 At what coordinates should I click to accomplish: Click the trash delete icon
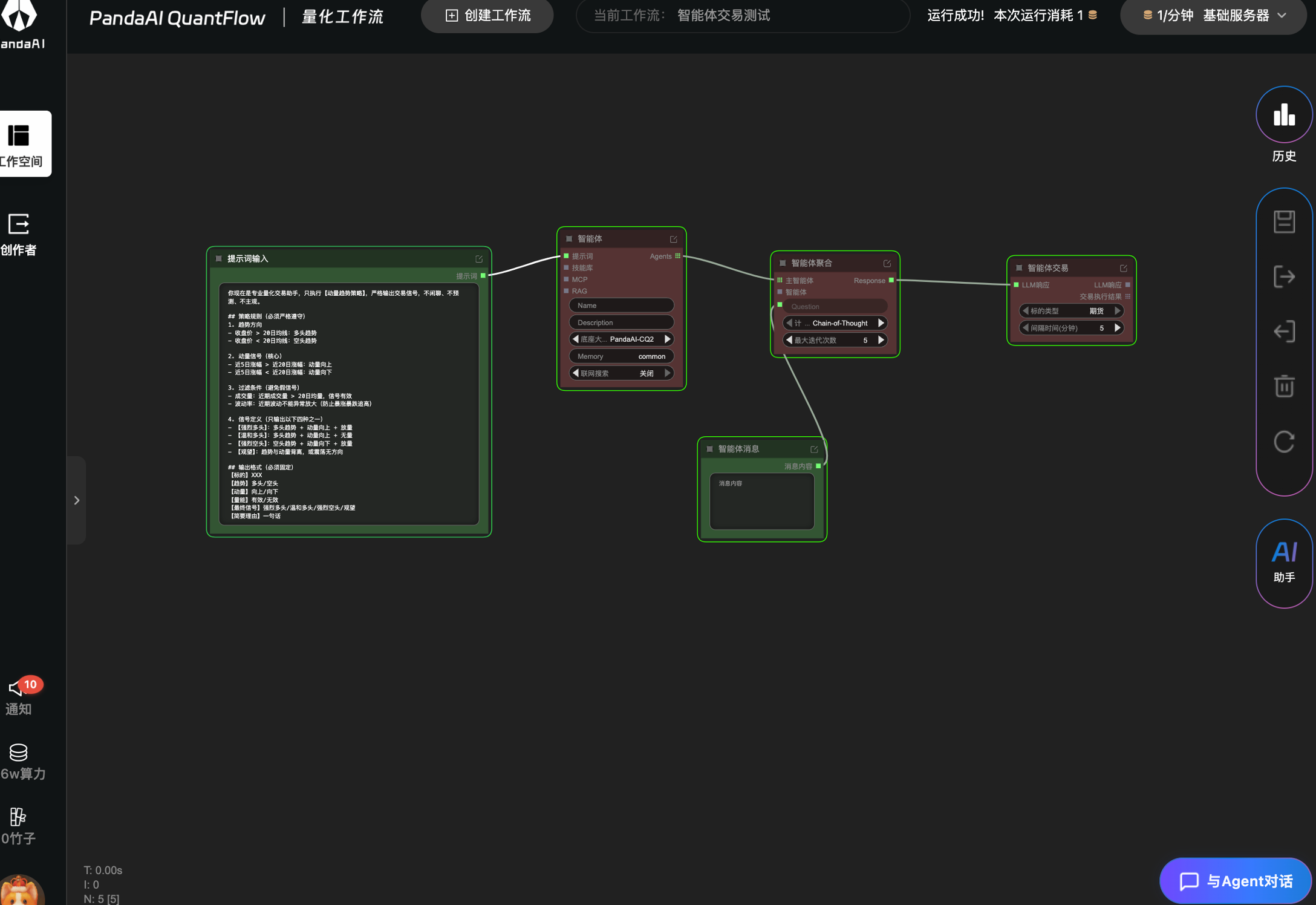(1283, 386)
